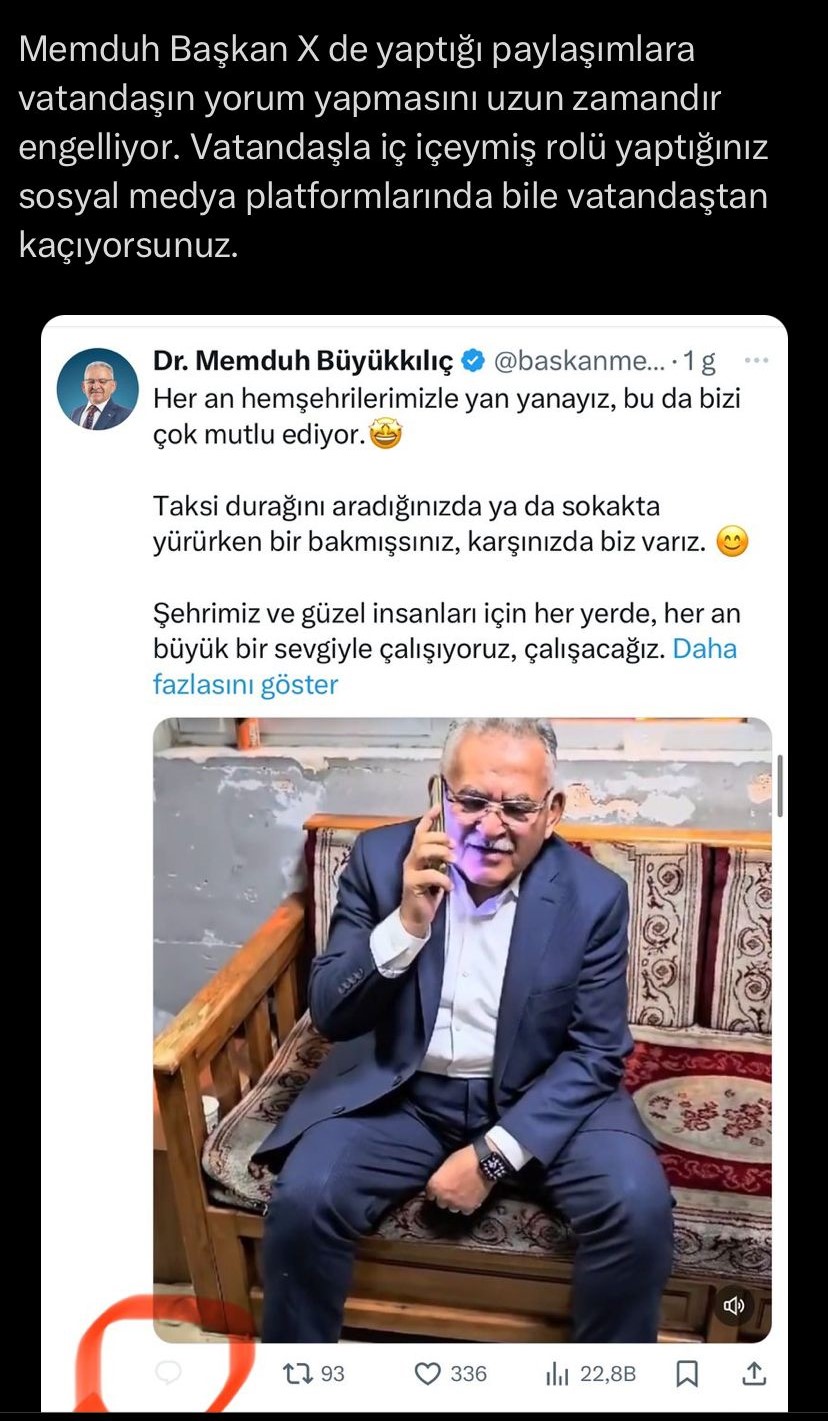Select the top "Memduh Başkan X de" commentary text
Screen dimensions: 828x1421
(393, 147)
